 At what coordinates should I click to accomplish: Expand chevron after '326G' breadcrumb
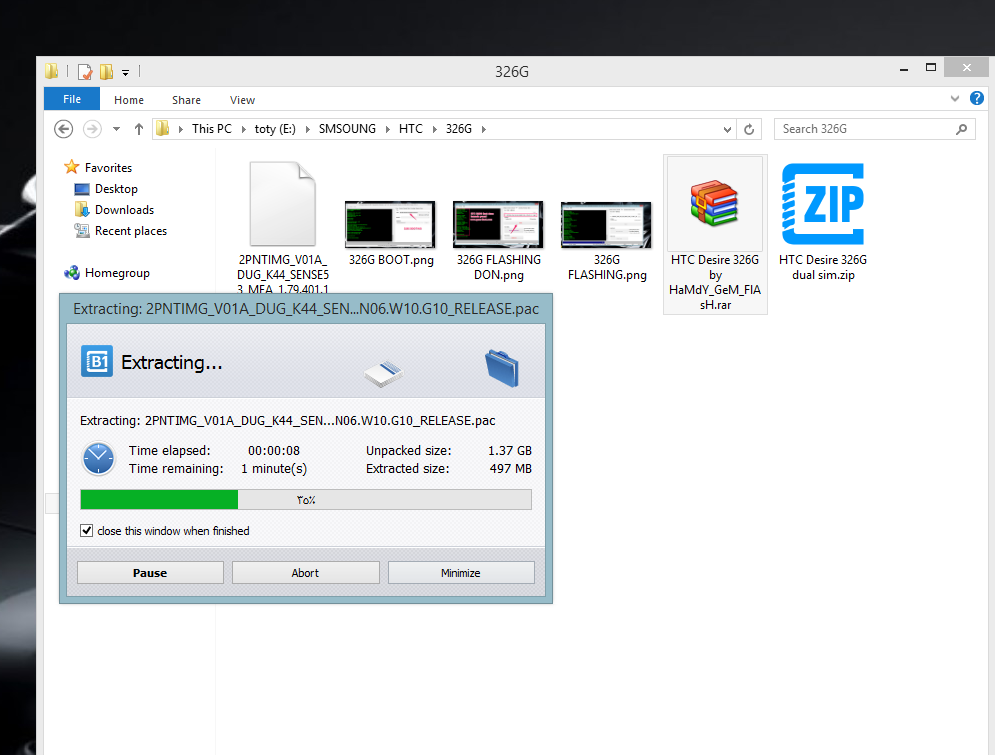(484, 129)
